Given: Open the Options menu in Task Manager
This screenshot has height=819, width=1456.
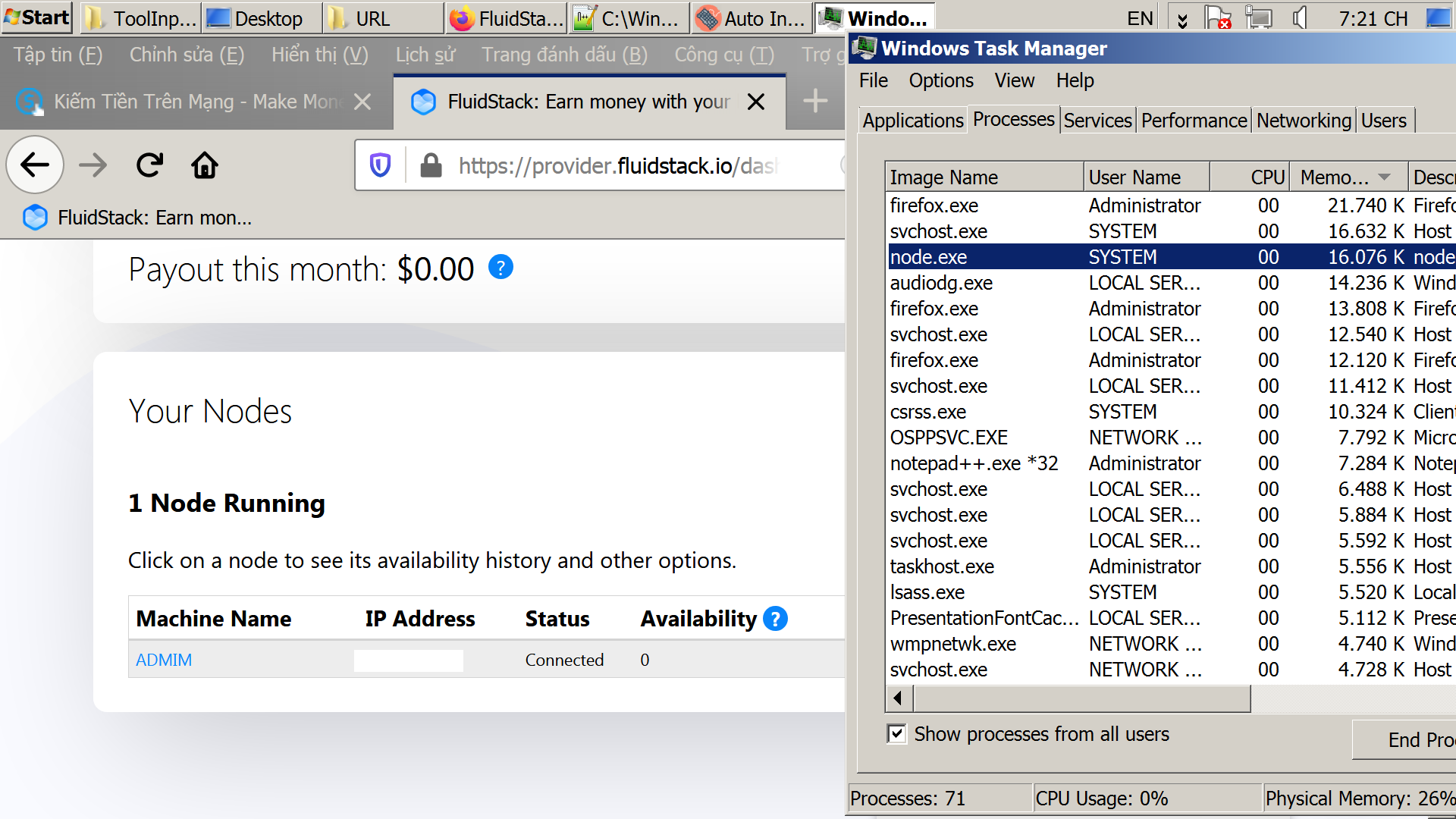Looking at the screenshot, I should 940,80.
